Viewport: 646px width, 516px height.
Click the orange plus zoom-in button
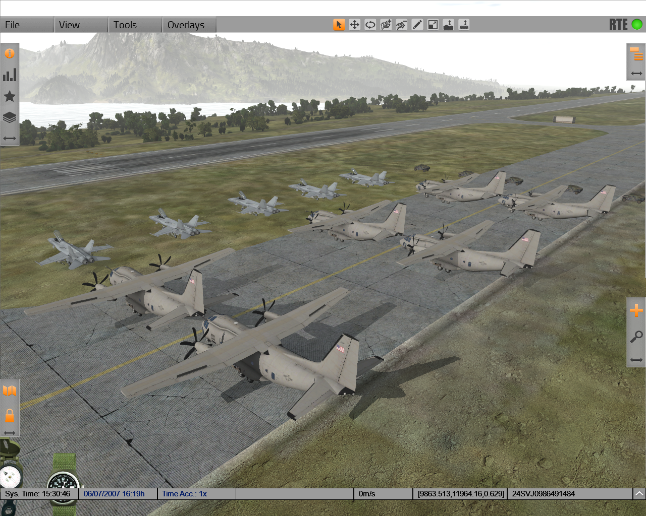pos(636,311)
